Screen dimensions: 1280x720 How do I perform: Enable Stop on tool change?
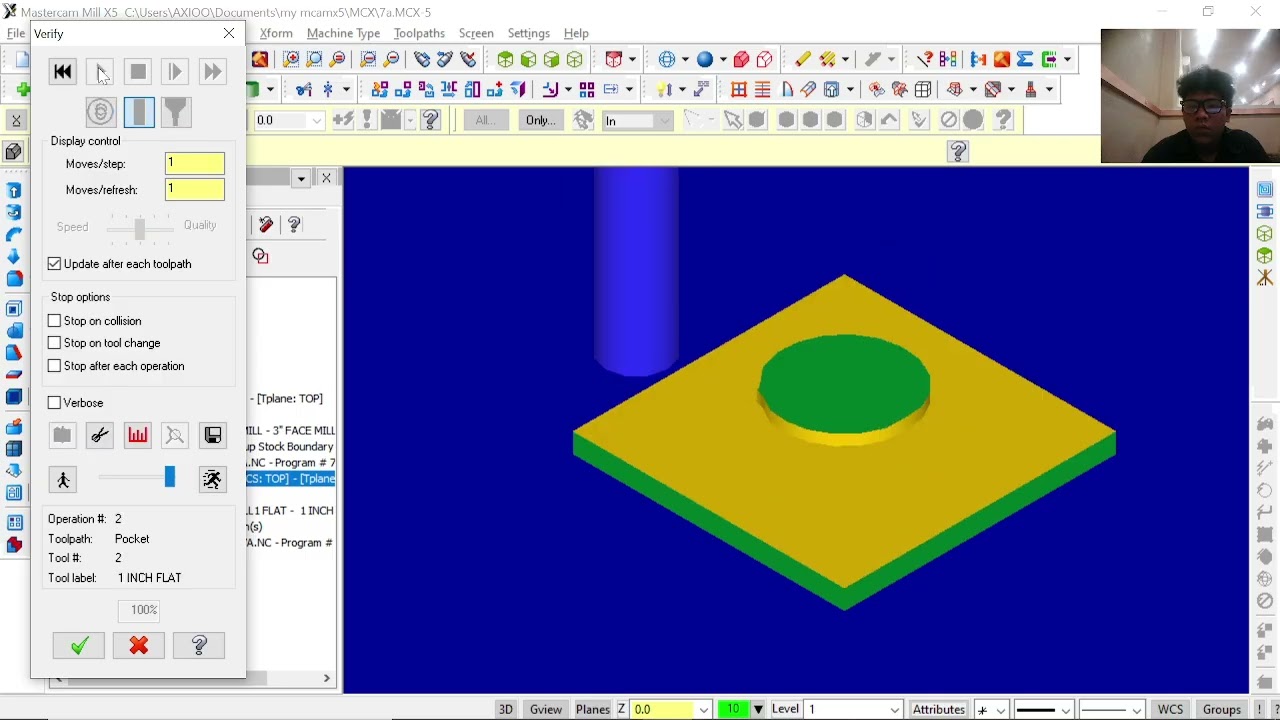(104, 343)
